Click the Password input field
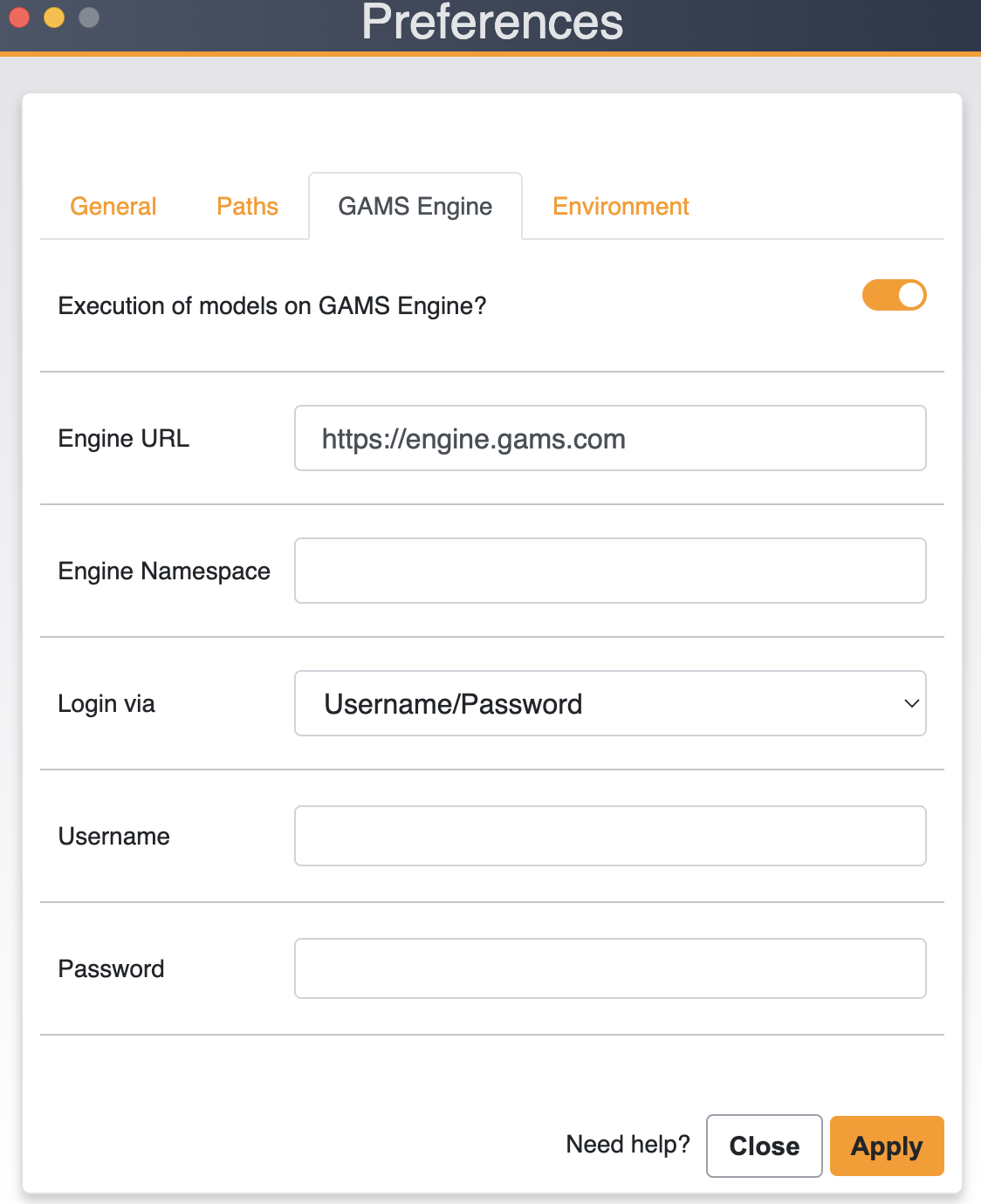Image resolution: width=981 pixels, height=1204 pixels. coord(610,968)
